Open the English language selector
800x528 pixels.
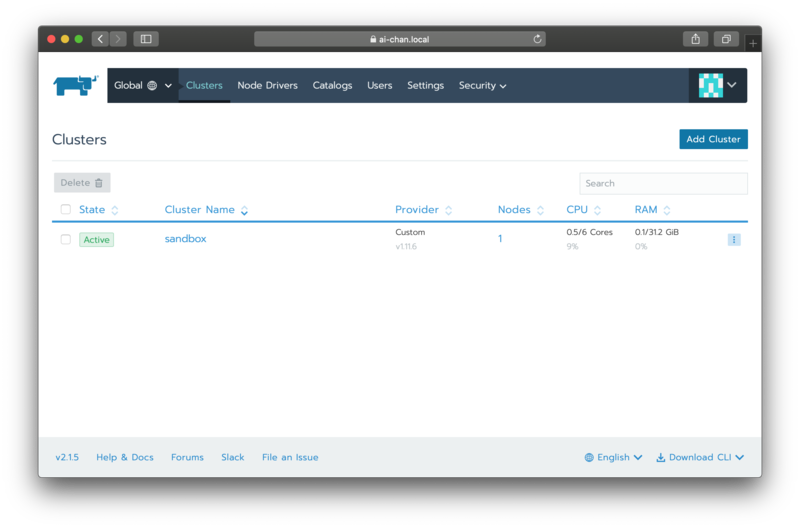click(x=613, y=457)
